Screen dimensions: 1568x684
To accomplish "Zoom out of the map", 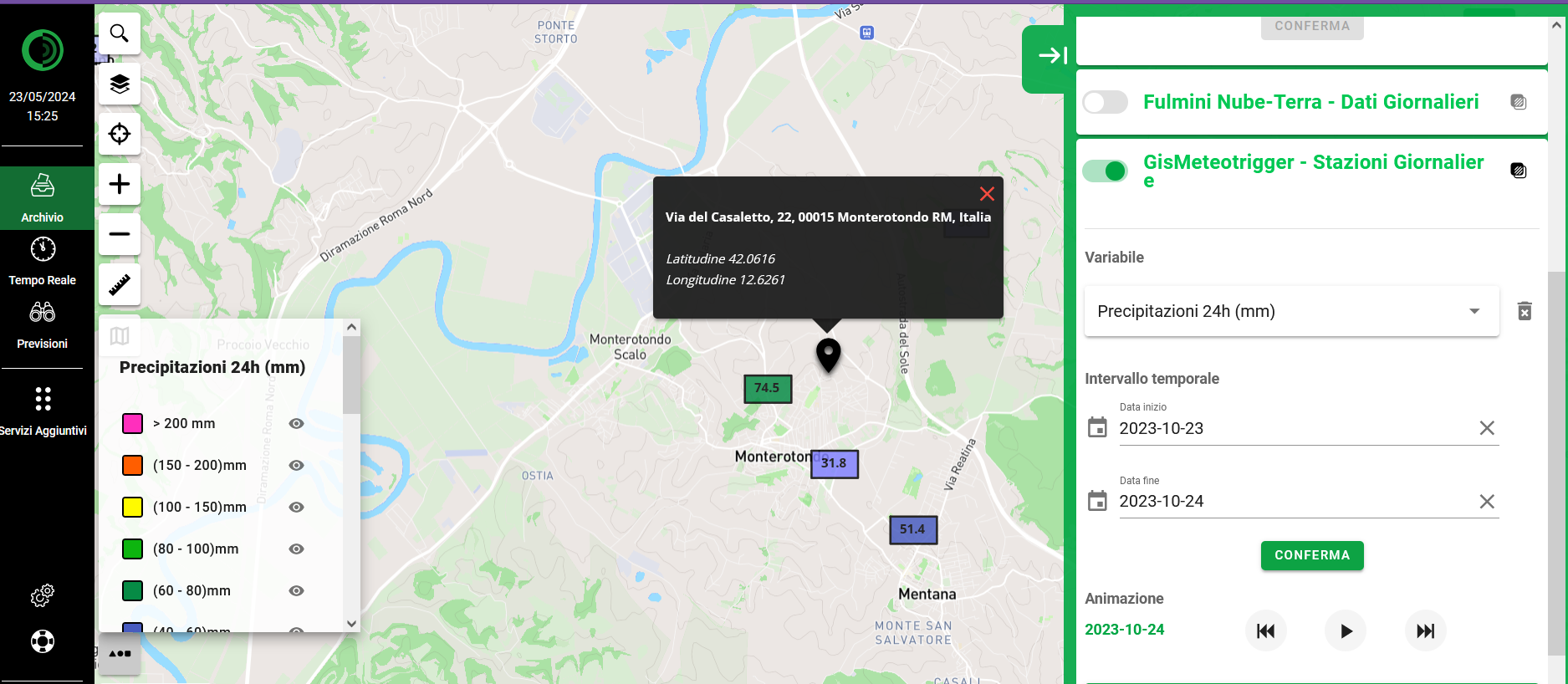I will 120,234.
